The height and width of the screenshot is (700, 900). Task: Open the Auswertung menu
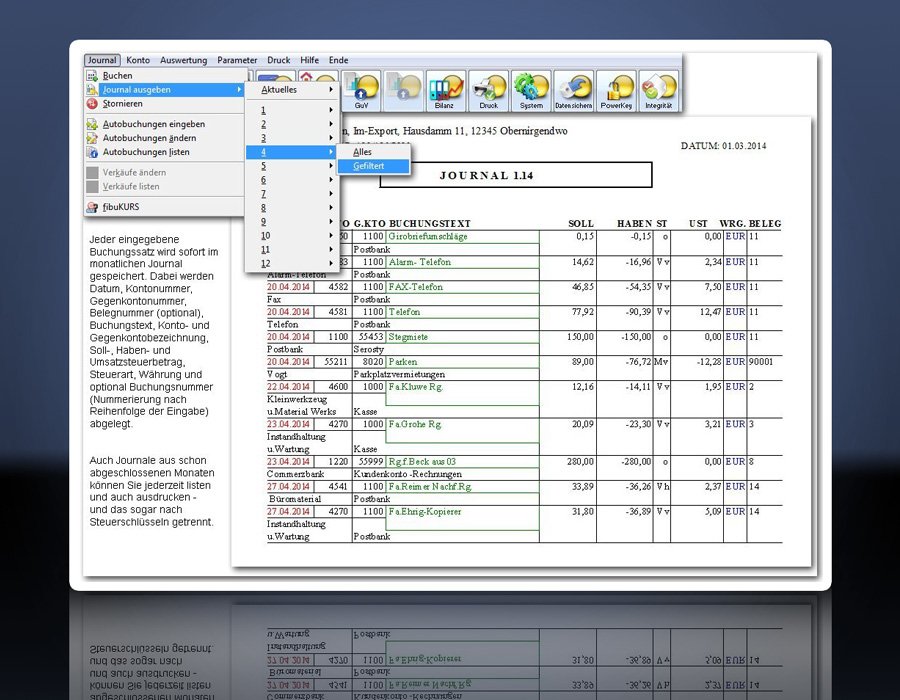click(x=183, y=60)
